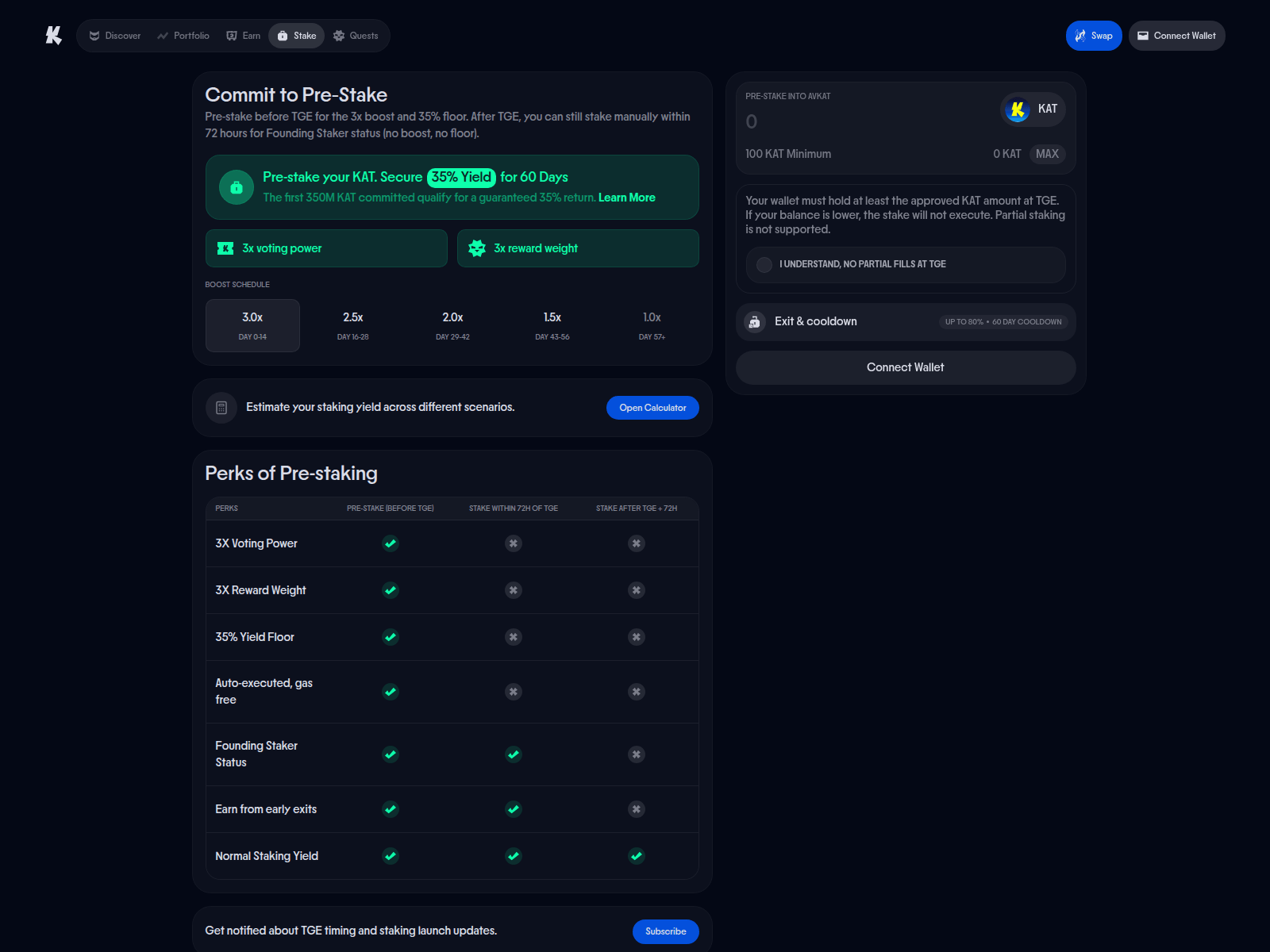Click Founding Staker Status after-72h cross icon
Image resolution: width=1270 pixels, height=952 pixels.
pyautogui.click(x=637, y=754)
